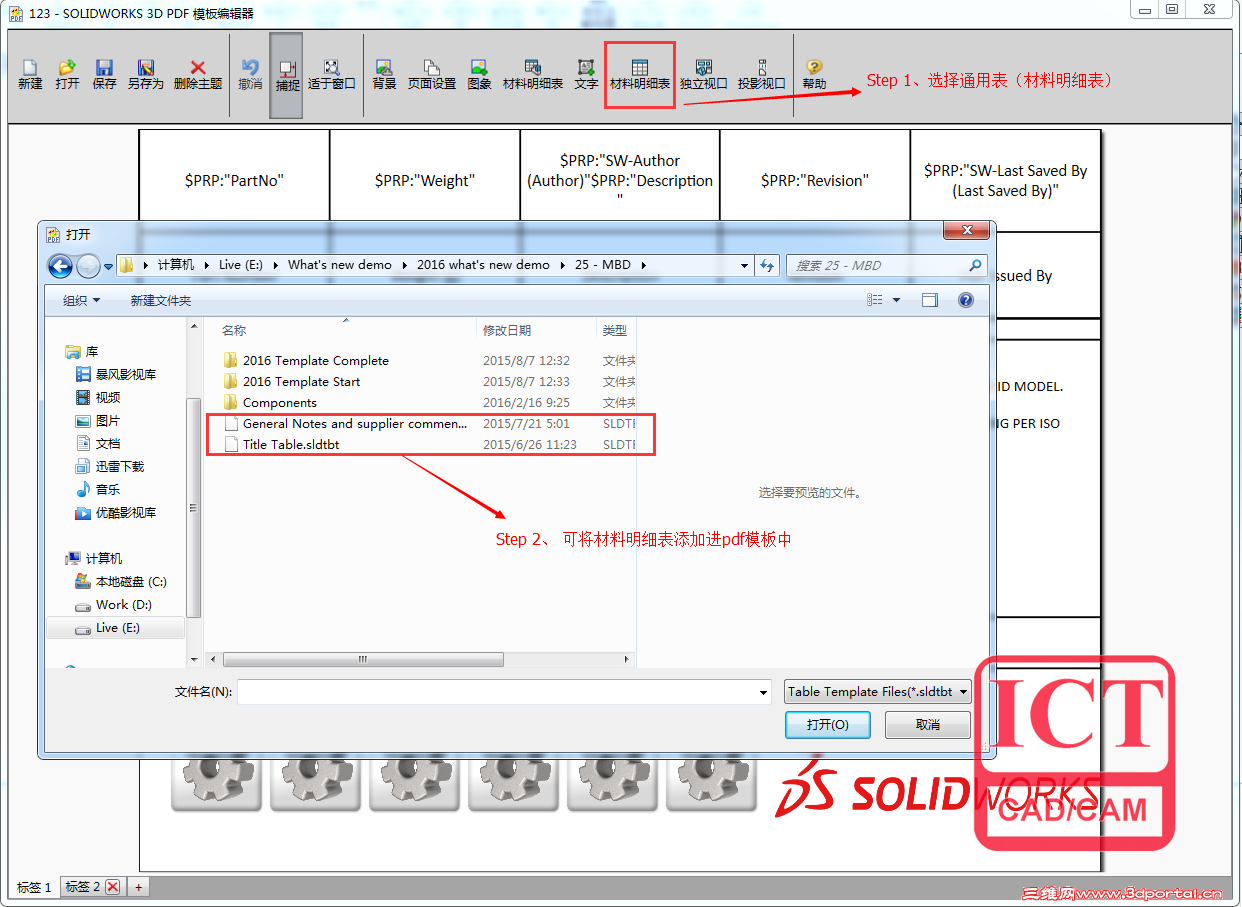
Task: Click the blue help icon in the dialog
Action: point(965,300)
